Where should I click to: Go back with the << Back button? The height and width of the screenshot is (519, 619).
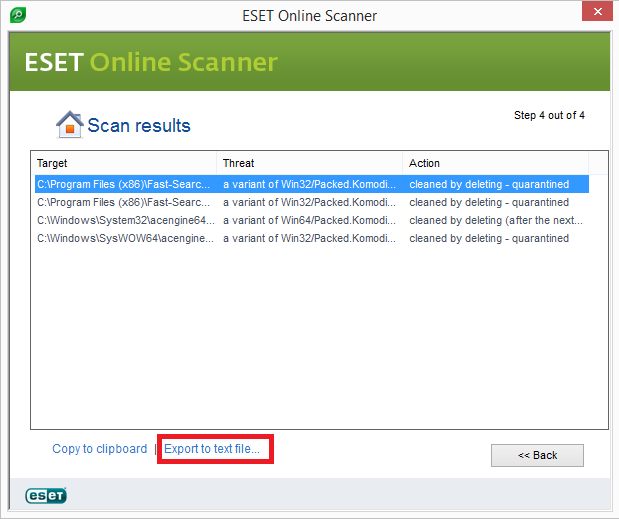pyautogui.click(x=537, y=455)
